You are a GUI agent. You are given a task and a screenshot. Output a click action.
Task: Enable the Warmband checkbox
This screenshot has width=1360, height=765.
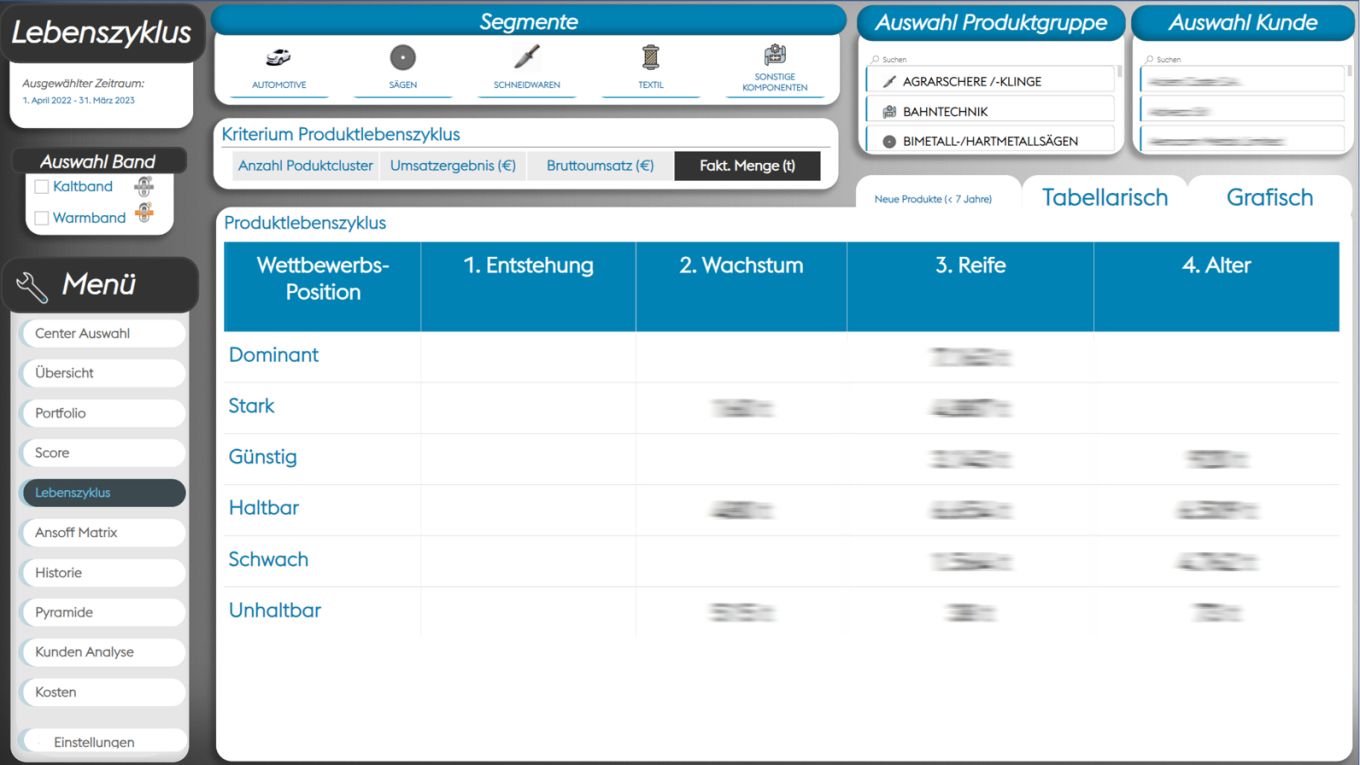click(42, 218)
